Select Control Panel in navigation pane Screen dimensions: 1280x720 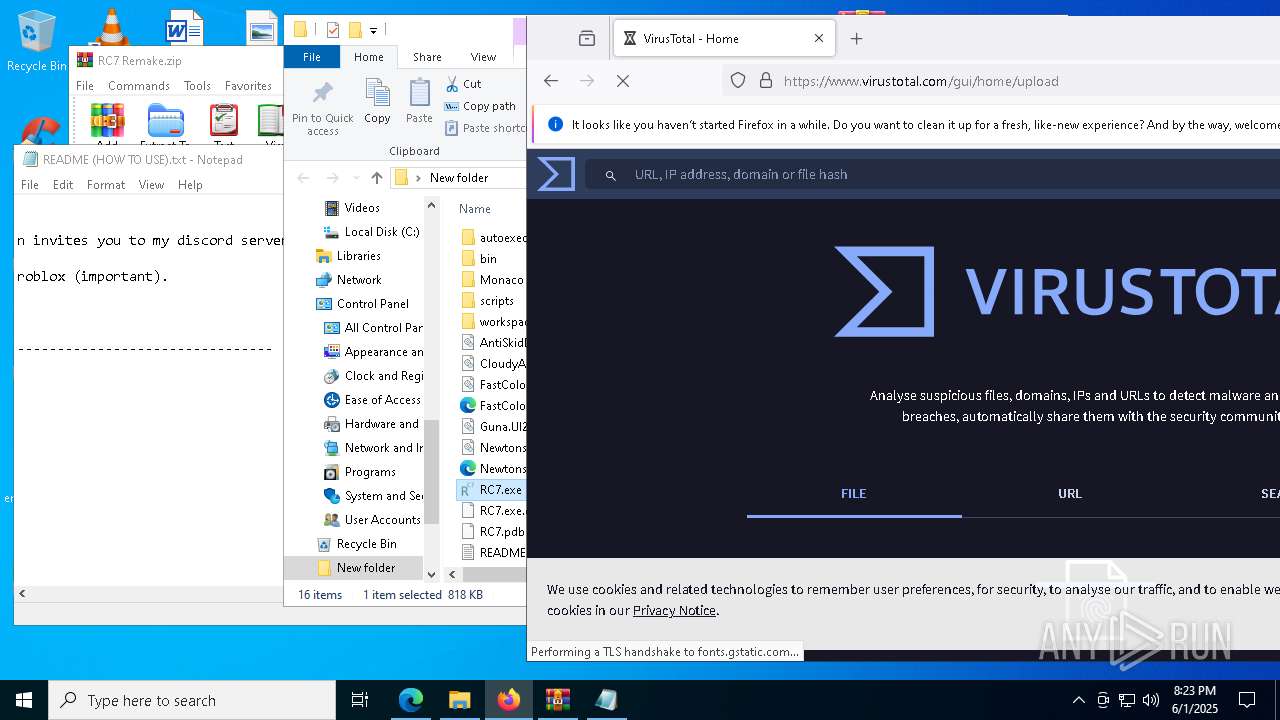(372, 304)
